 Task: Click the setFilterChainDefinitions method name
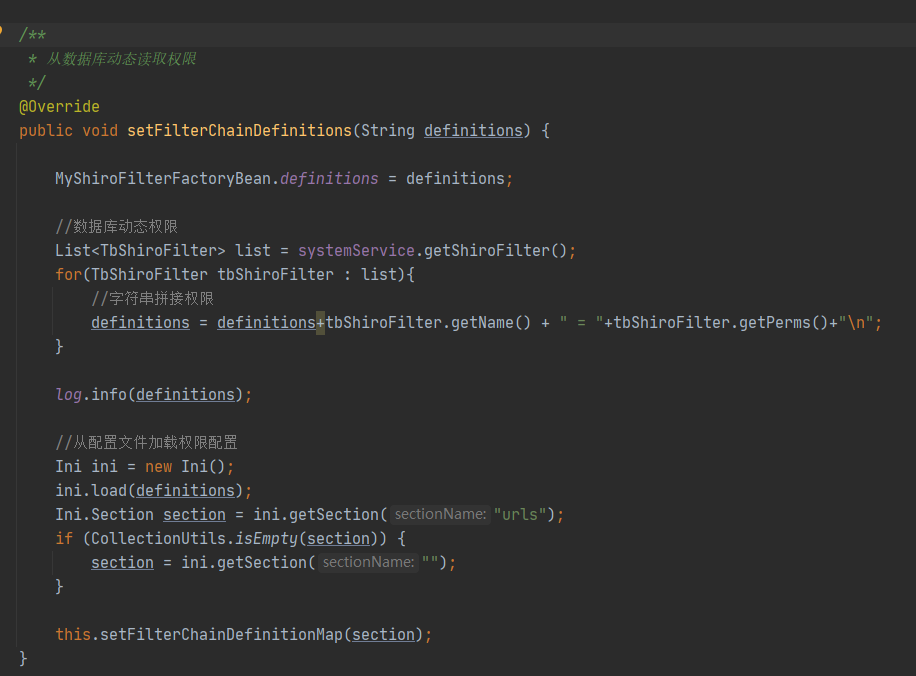point(239,130)
